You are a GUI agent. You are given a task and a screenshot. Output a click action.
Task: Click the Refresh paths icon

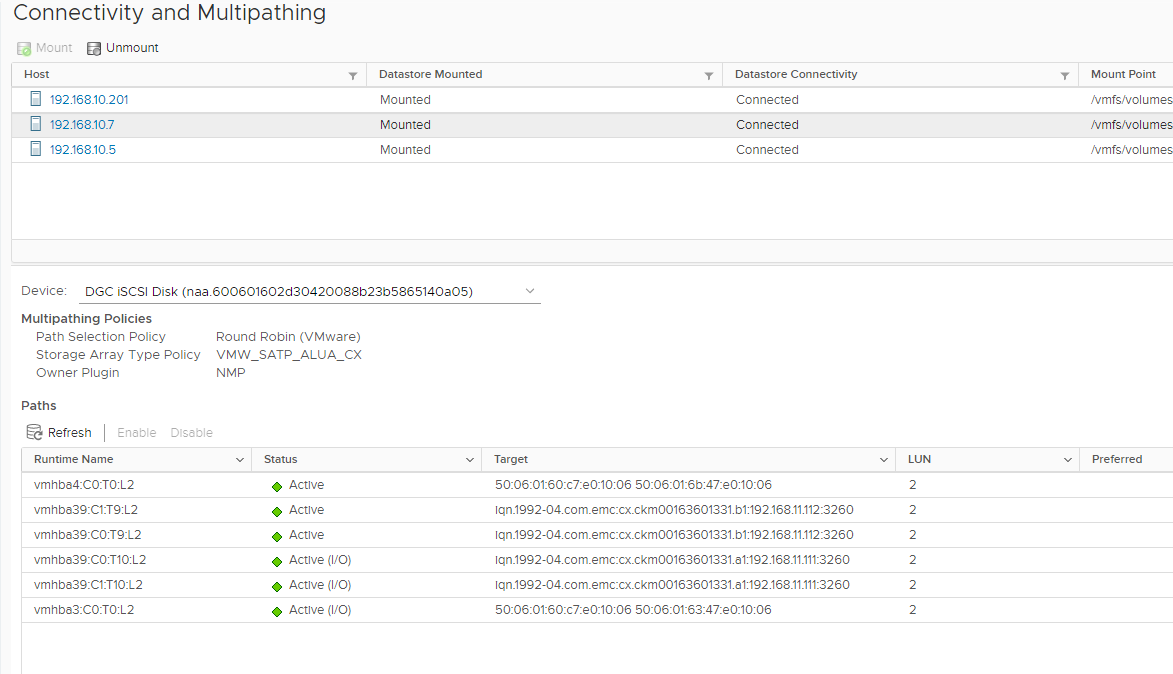pos(32,432)
